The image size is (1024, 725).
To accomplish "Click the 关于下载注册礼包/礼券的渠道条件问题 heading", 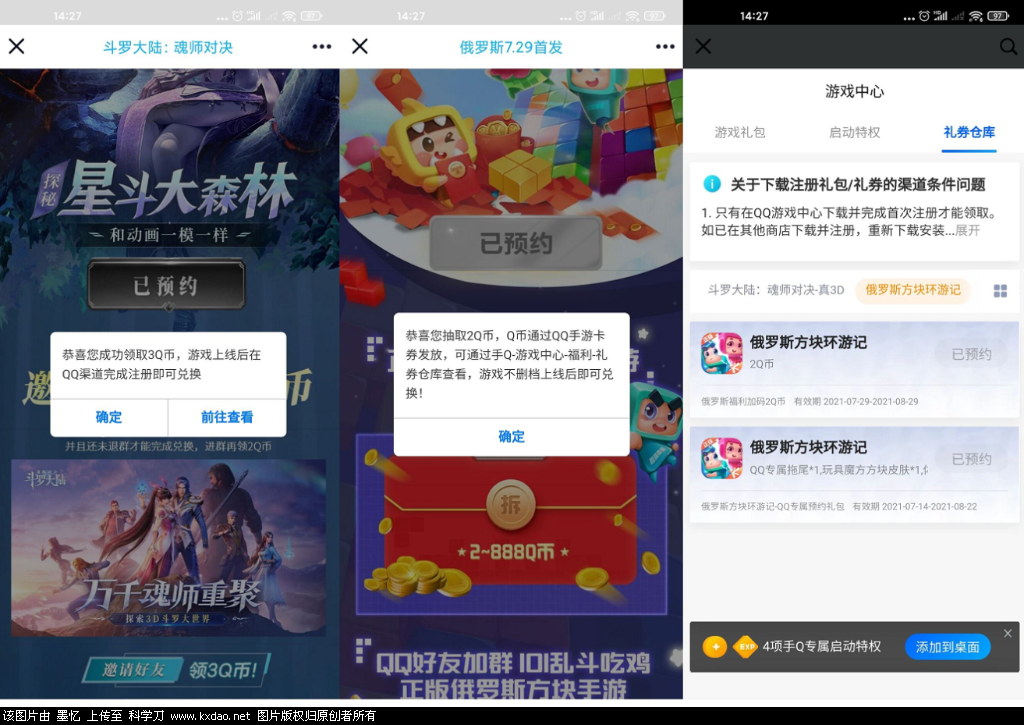I will (x=857, y=185).
